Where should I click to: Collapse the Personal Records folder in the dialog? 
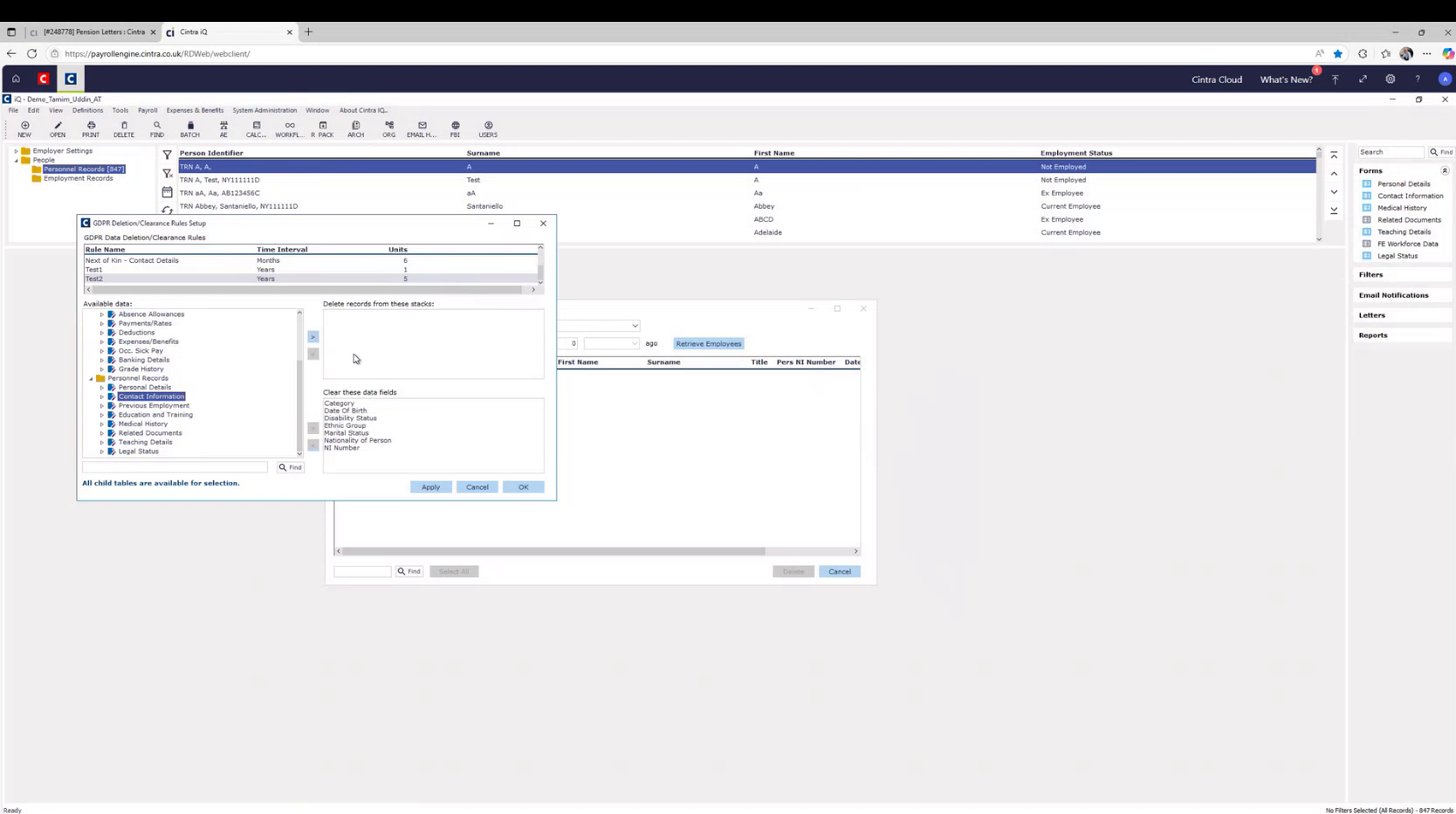91,378
